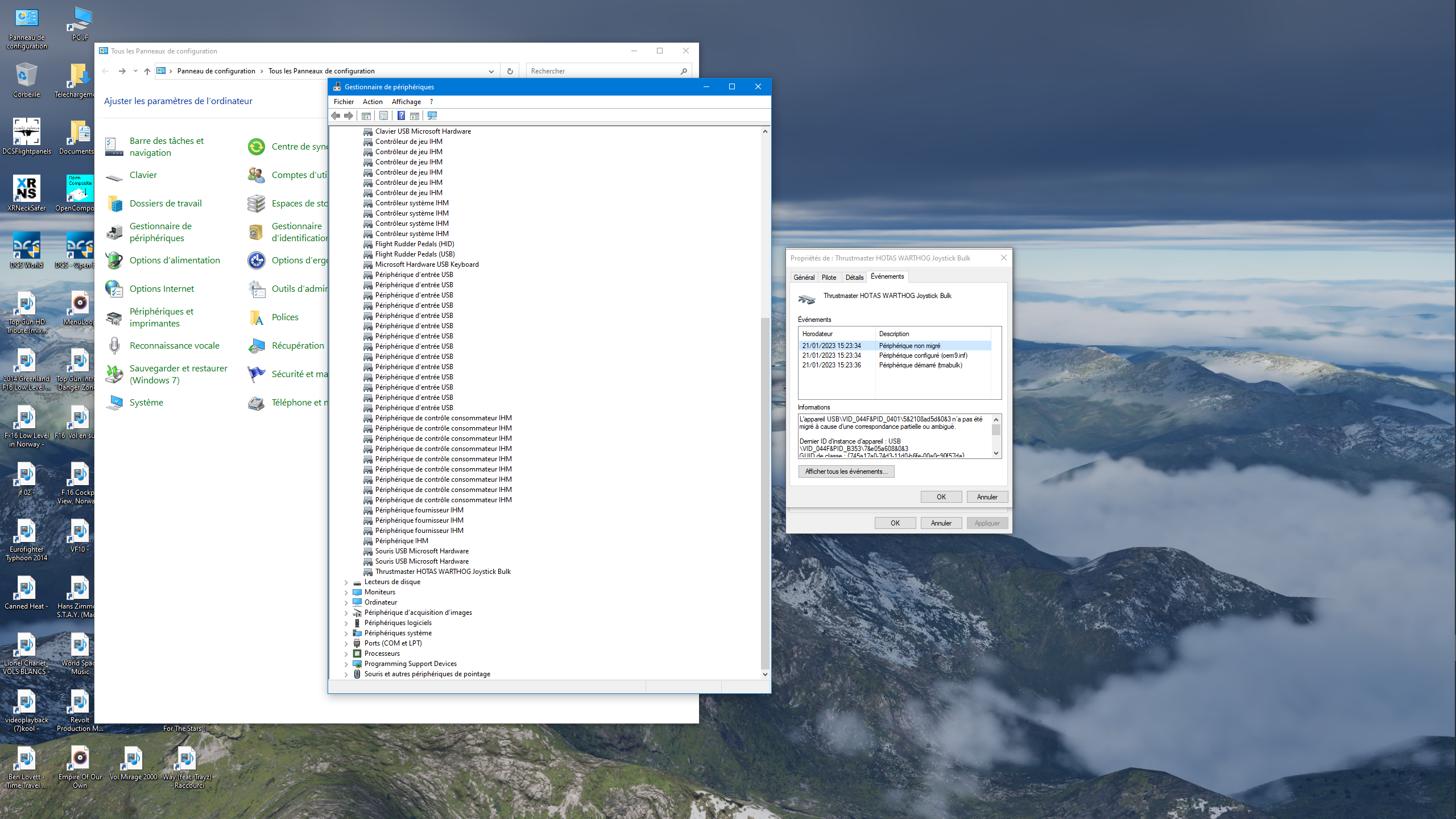Select the PC JF desktop icon
1456x819 pixels.
[x=80, y=24]
